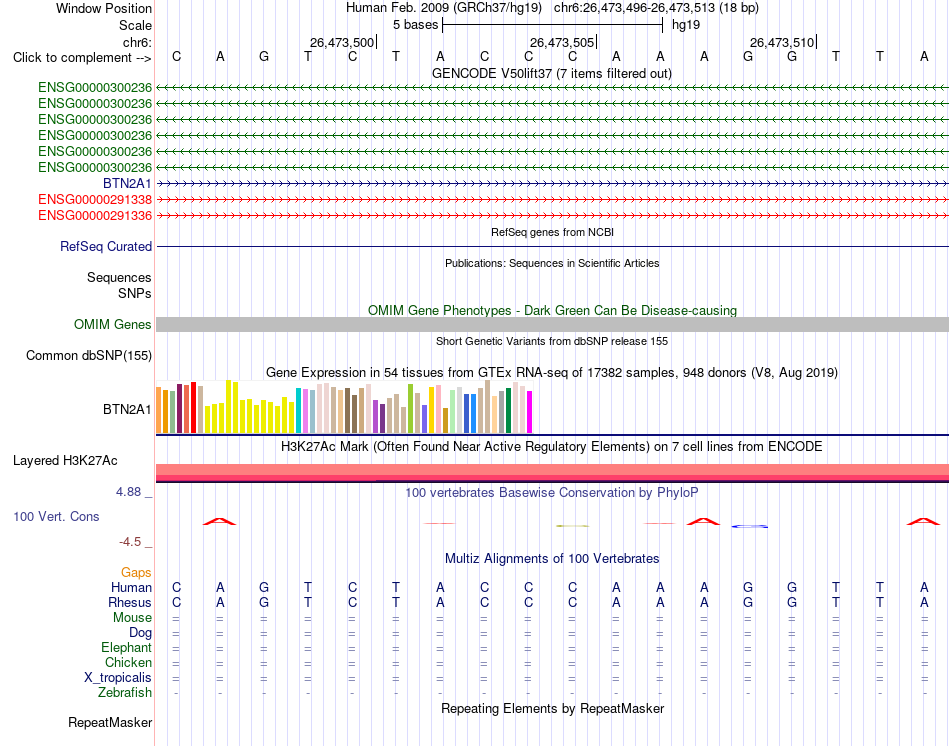This screenshot has width=950, height=746.
Task: Select the 'Zebrafish' alignment row label
Action: point(125,692)
